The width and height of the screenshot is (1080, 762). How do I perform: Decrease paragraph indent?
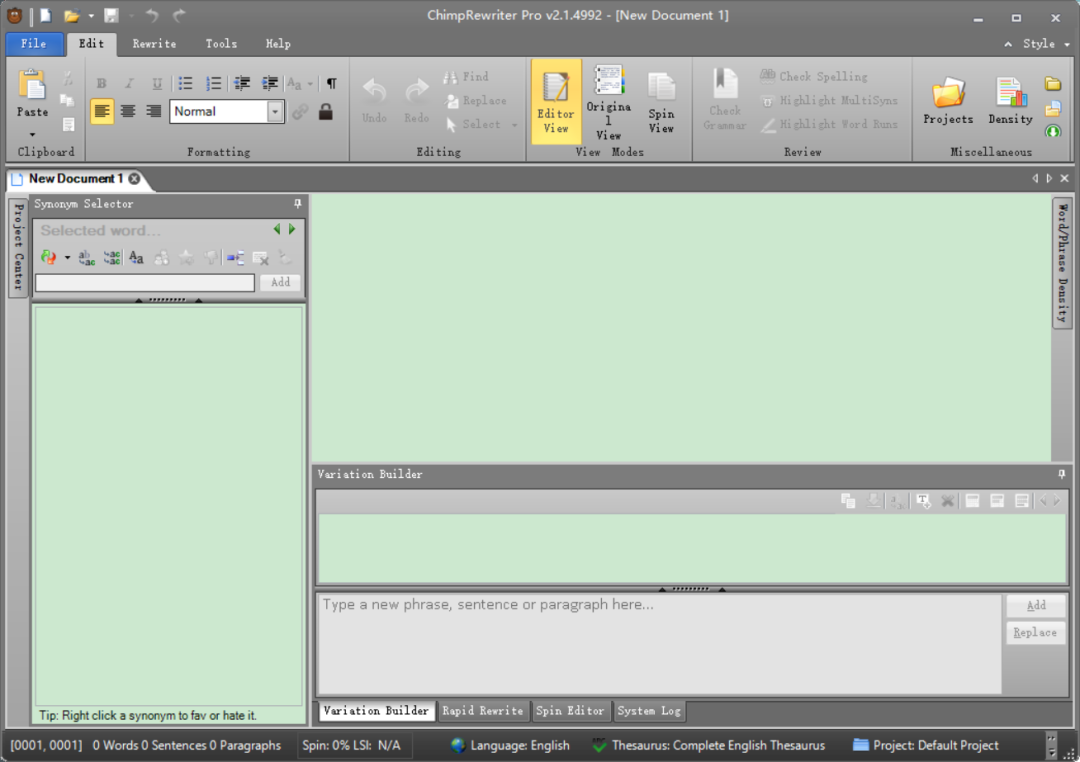pos(242,83)
